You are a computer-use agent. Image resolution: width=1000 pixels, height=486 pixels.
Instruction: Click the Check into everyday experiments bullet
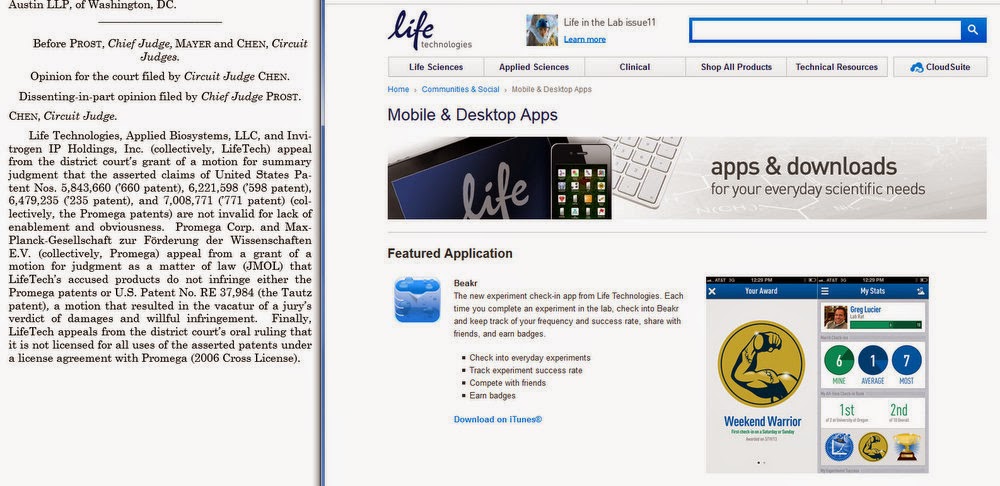click(x=530, y=358)
